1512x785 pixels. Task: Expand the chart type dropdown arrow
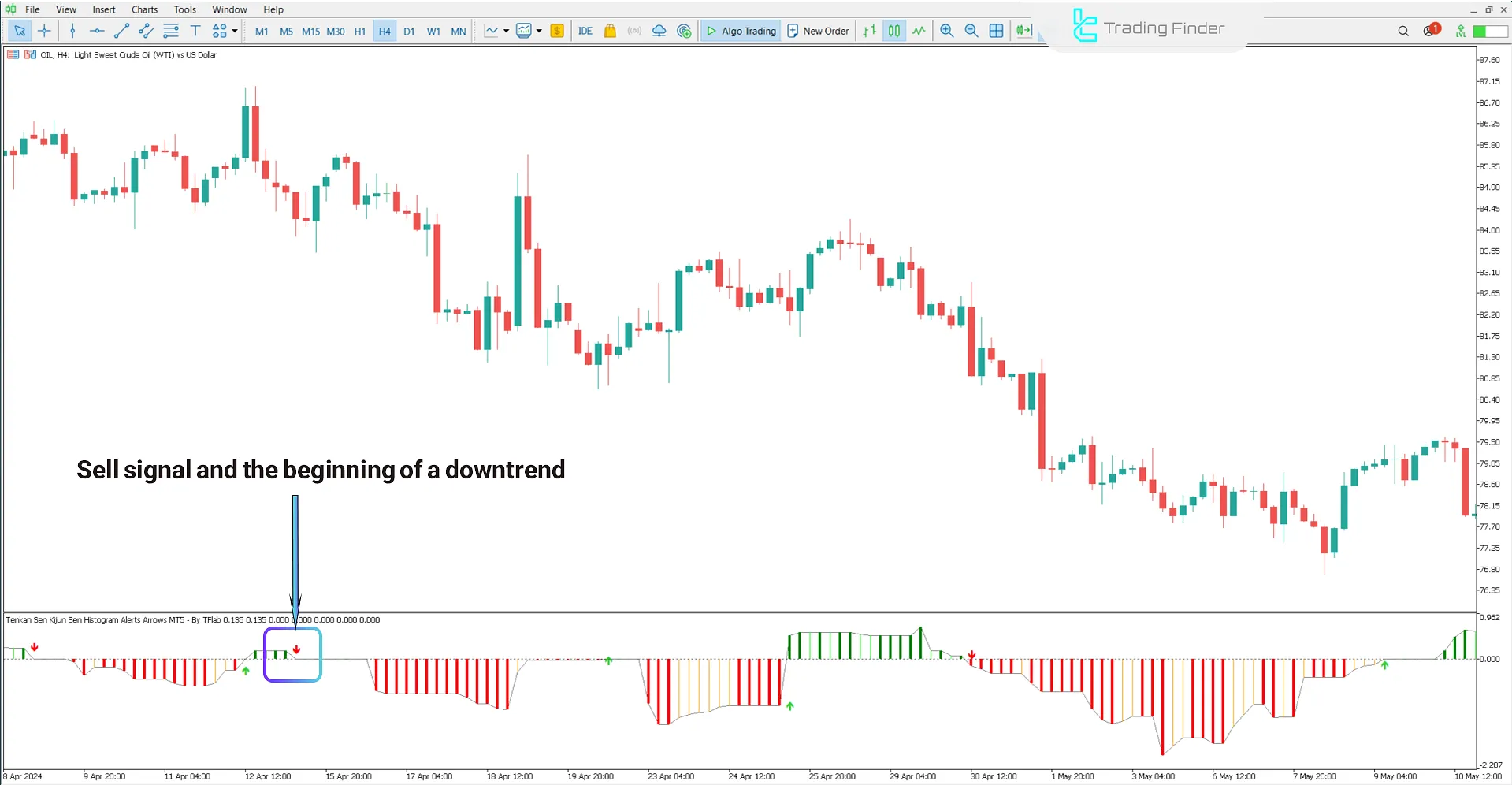507,31
